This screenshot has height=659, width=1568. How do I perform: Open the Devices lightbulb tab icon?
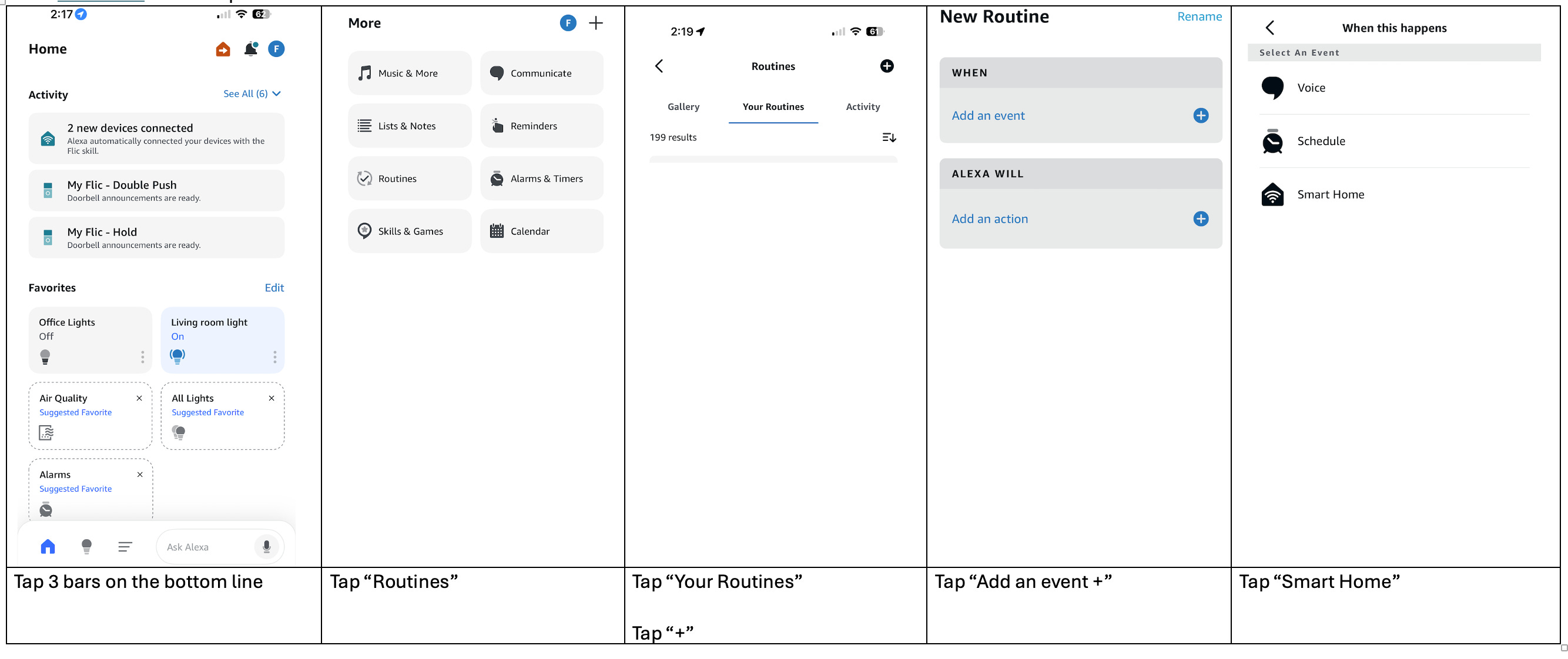86,546
